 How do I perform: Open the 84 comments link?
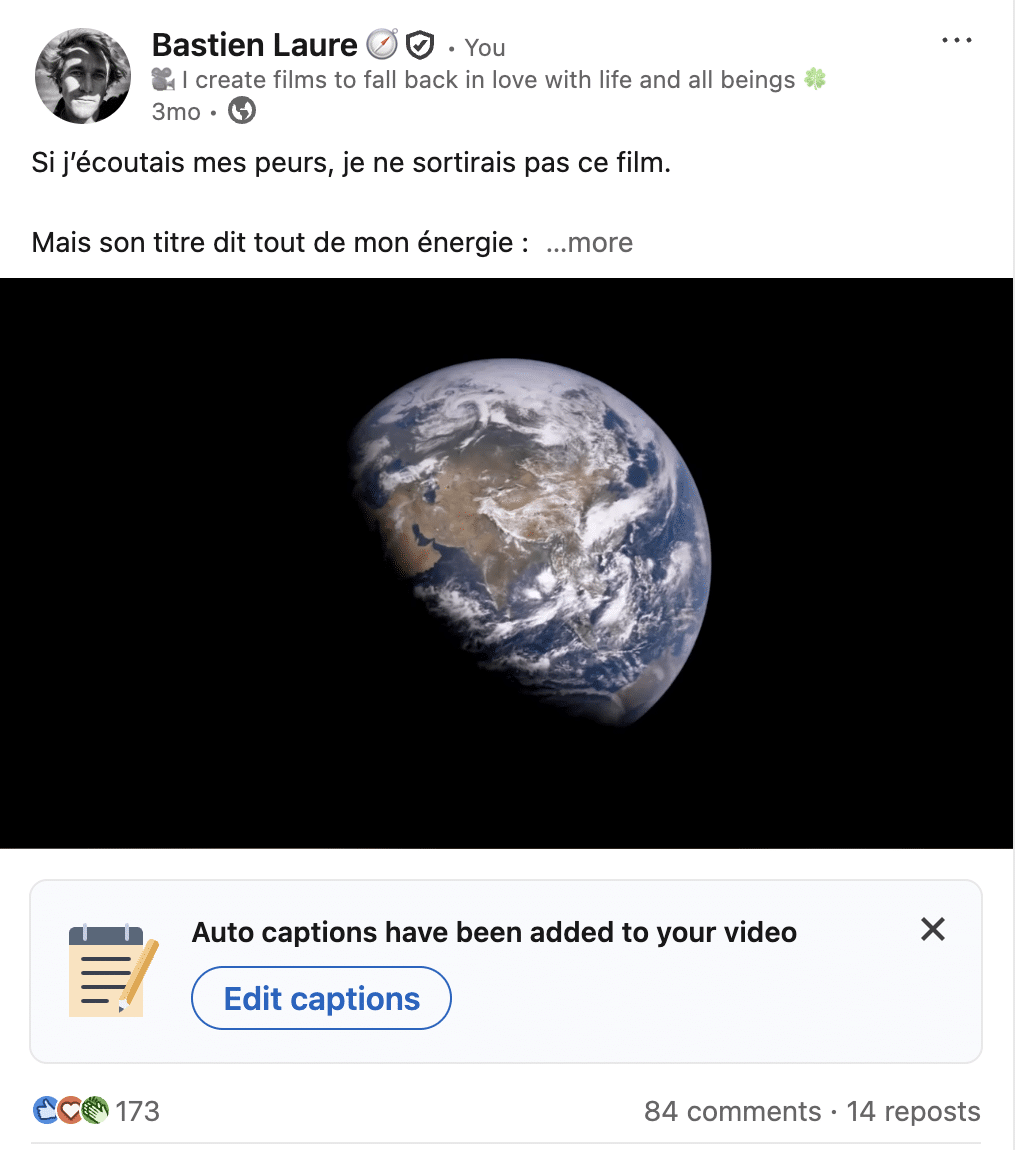(732, 1111)
